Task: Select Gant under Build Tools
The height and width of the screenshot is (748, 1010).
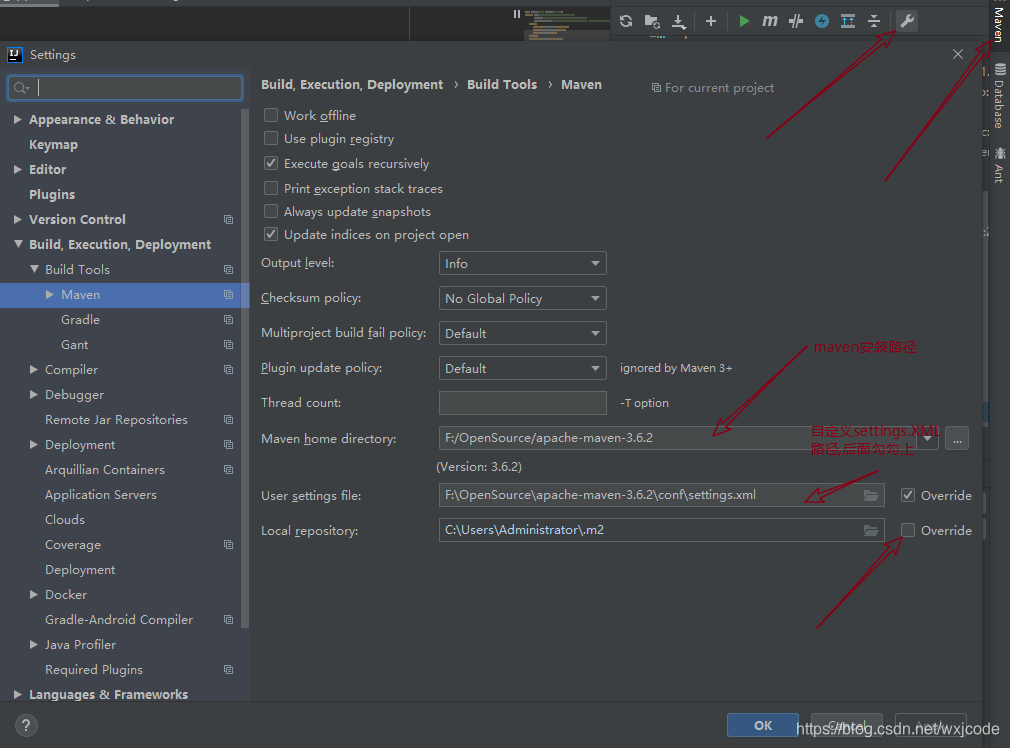Action: (75, 345)
